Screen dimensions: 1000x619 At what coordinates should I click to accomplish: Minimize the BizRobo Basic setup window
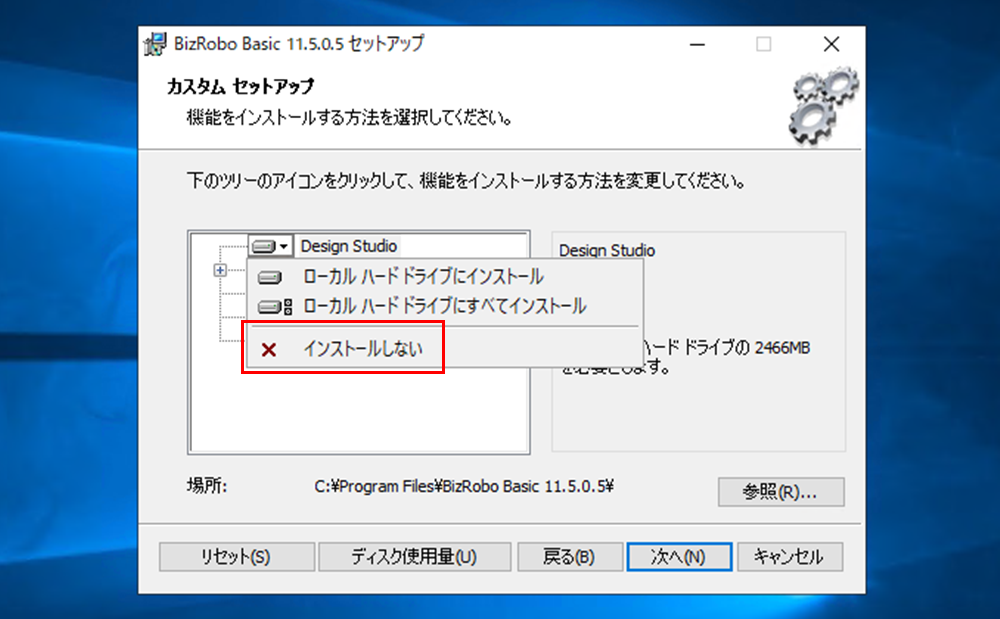pyautogui.click(x=697, y=45)
